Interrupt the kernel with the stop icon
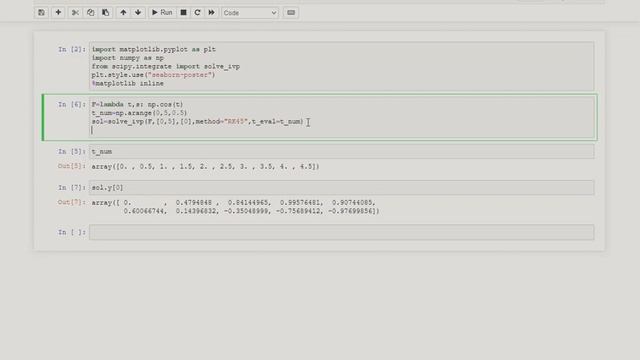This screenshot has width=640, height=360. [x=184, y=13]
